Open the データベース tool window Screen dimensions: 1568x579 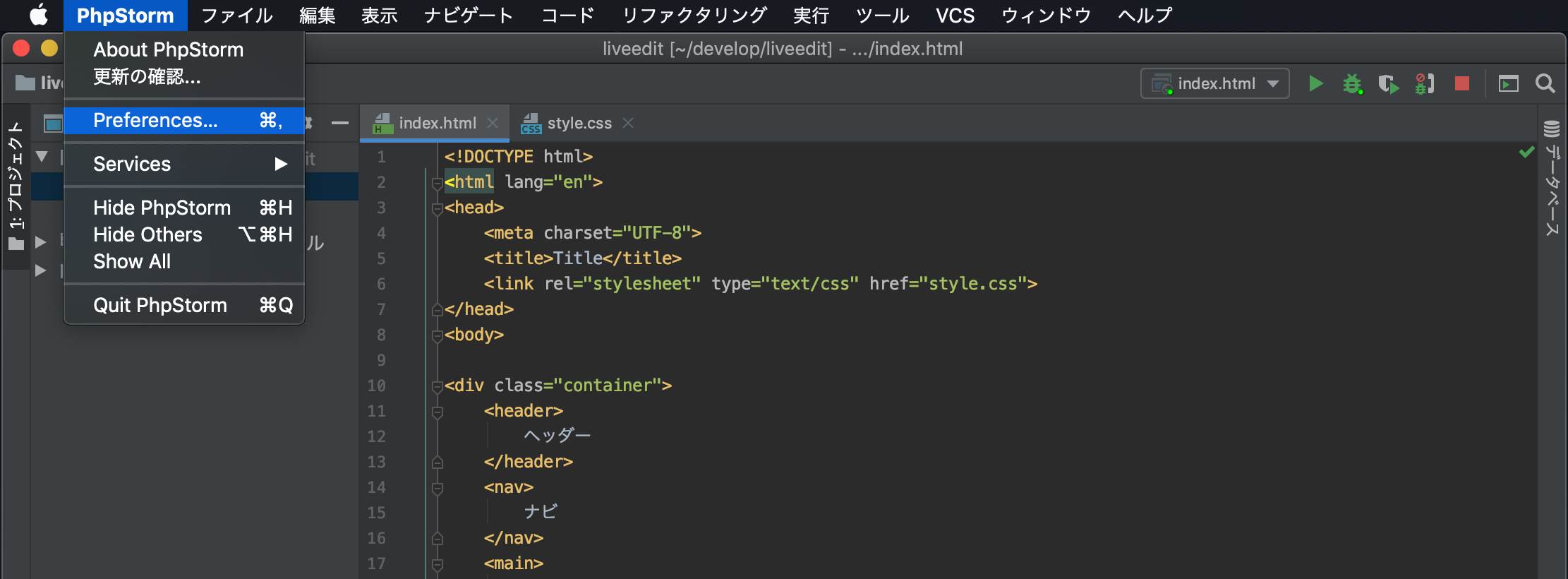coord(1552,178)
